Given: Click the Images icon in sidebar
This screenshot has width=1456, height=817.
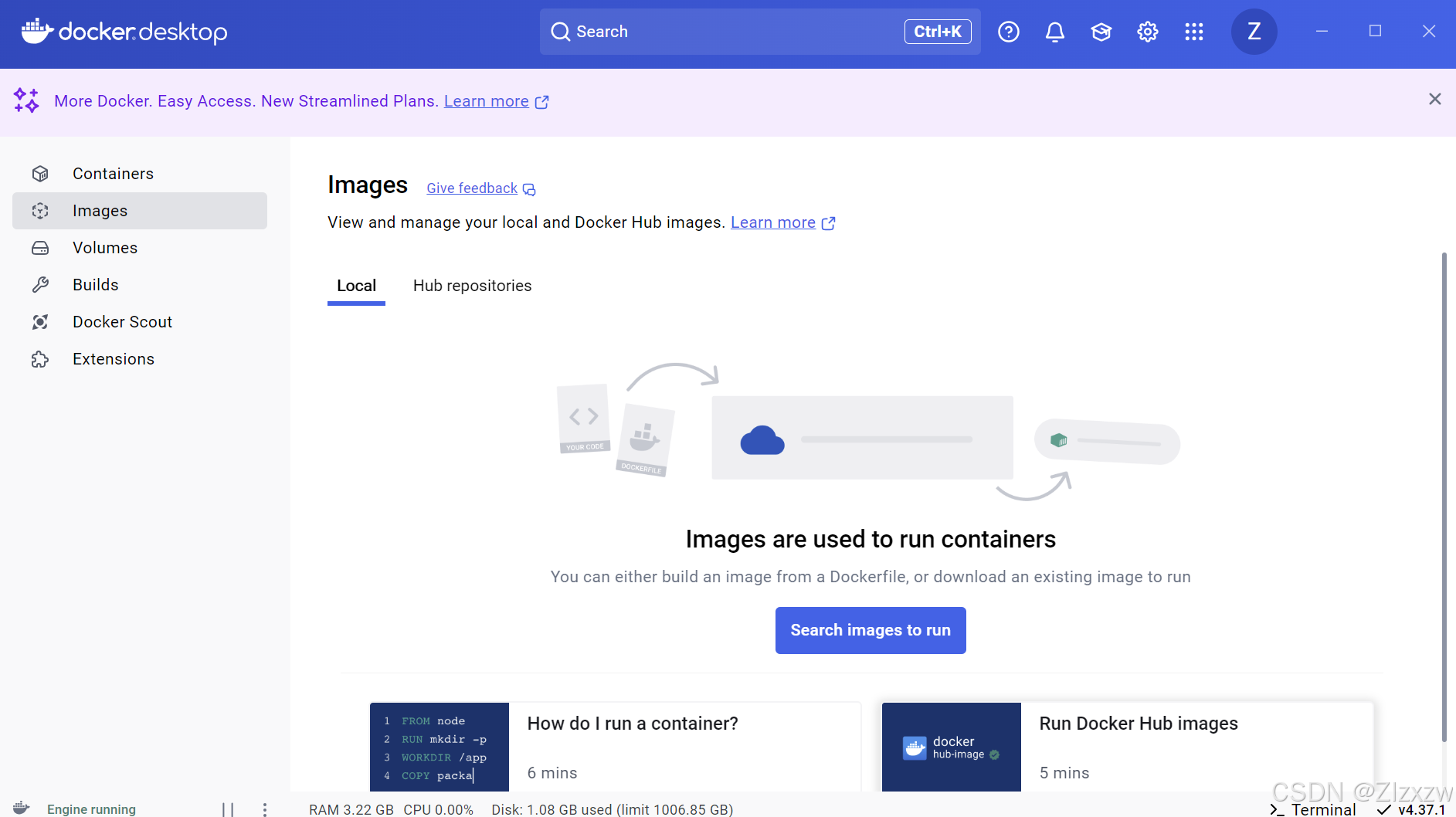Looking at the screenshot, I should tap(40, 211).
